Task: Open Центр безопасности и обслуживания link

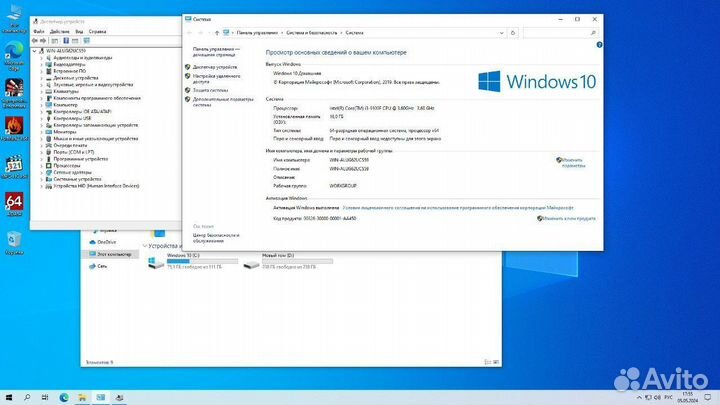Action: click(x=216, y=238)
